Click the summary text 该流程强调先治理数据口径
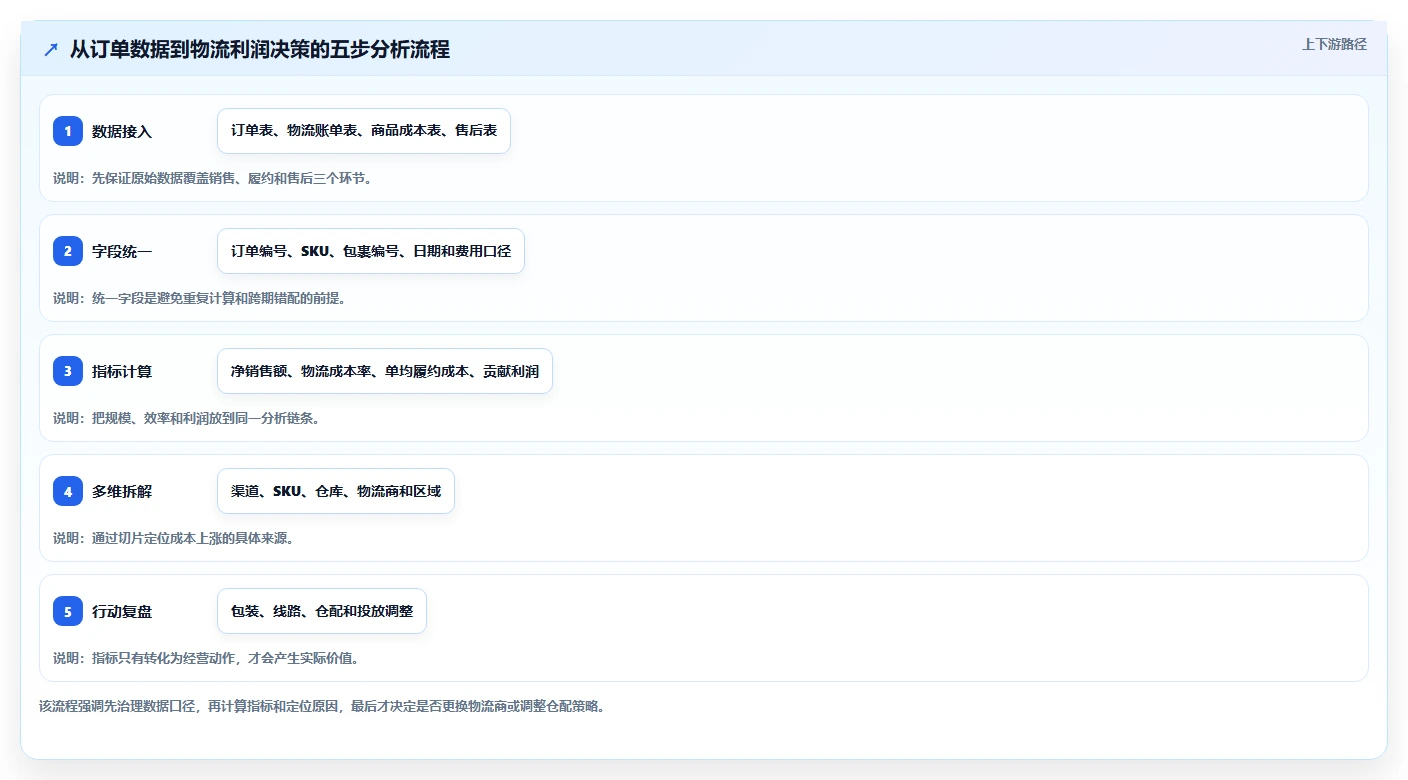The image size is (1408, 780). point(322,706)
